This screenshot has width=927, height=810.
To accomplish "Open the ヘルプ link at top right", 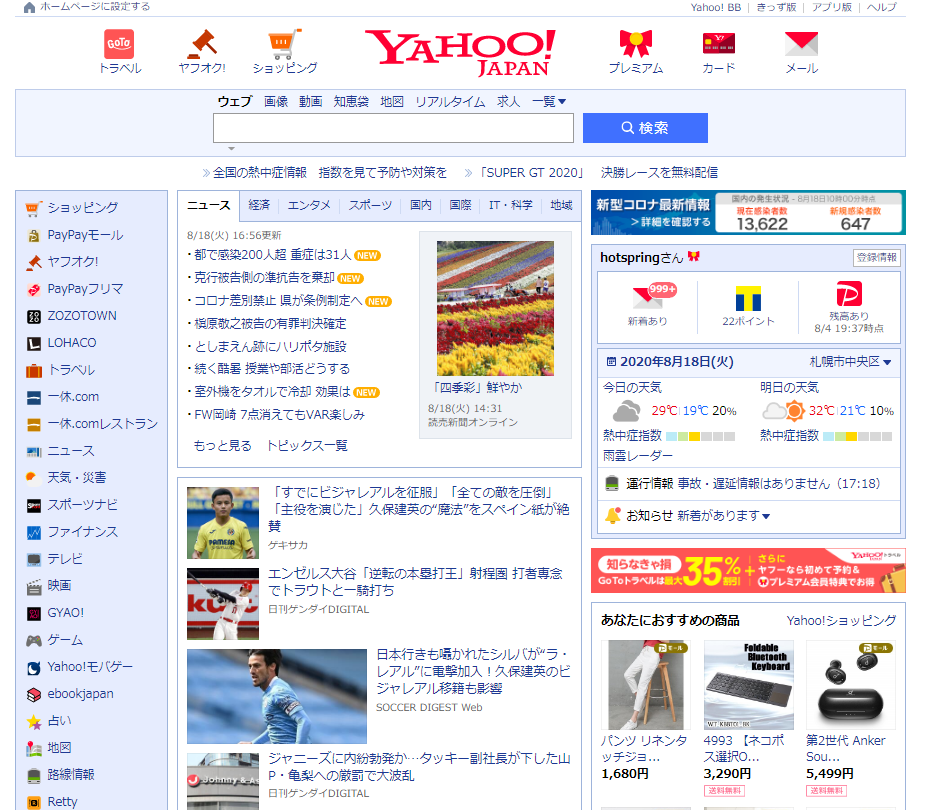I will pyautogui.click(x=881, y=7).
